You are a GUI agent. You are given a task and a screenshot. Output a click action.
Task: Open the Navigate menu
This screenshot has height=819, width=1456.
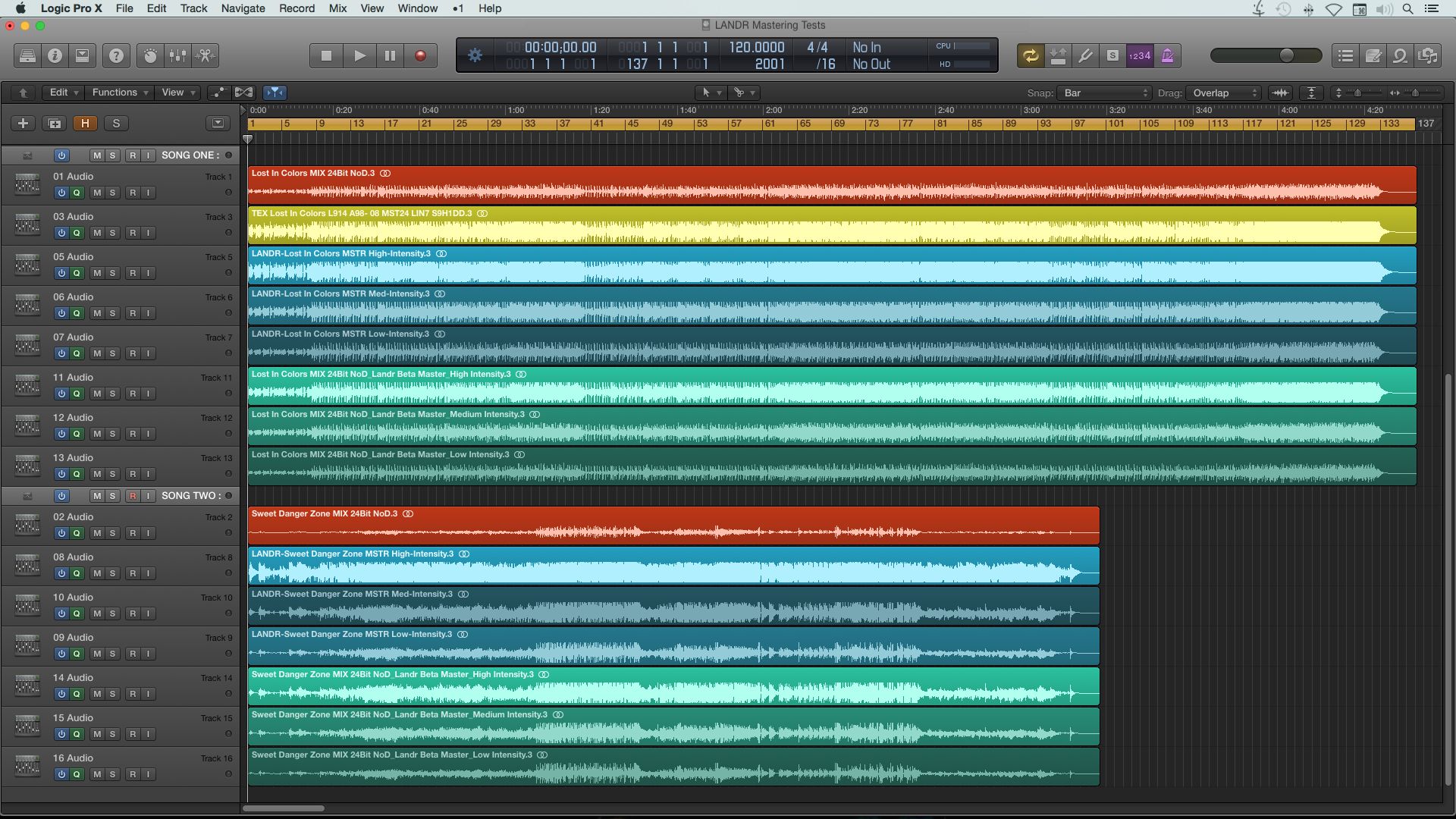coord(243,8)
